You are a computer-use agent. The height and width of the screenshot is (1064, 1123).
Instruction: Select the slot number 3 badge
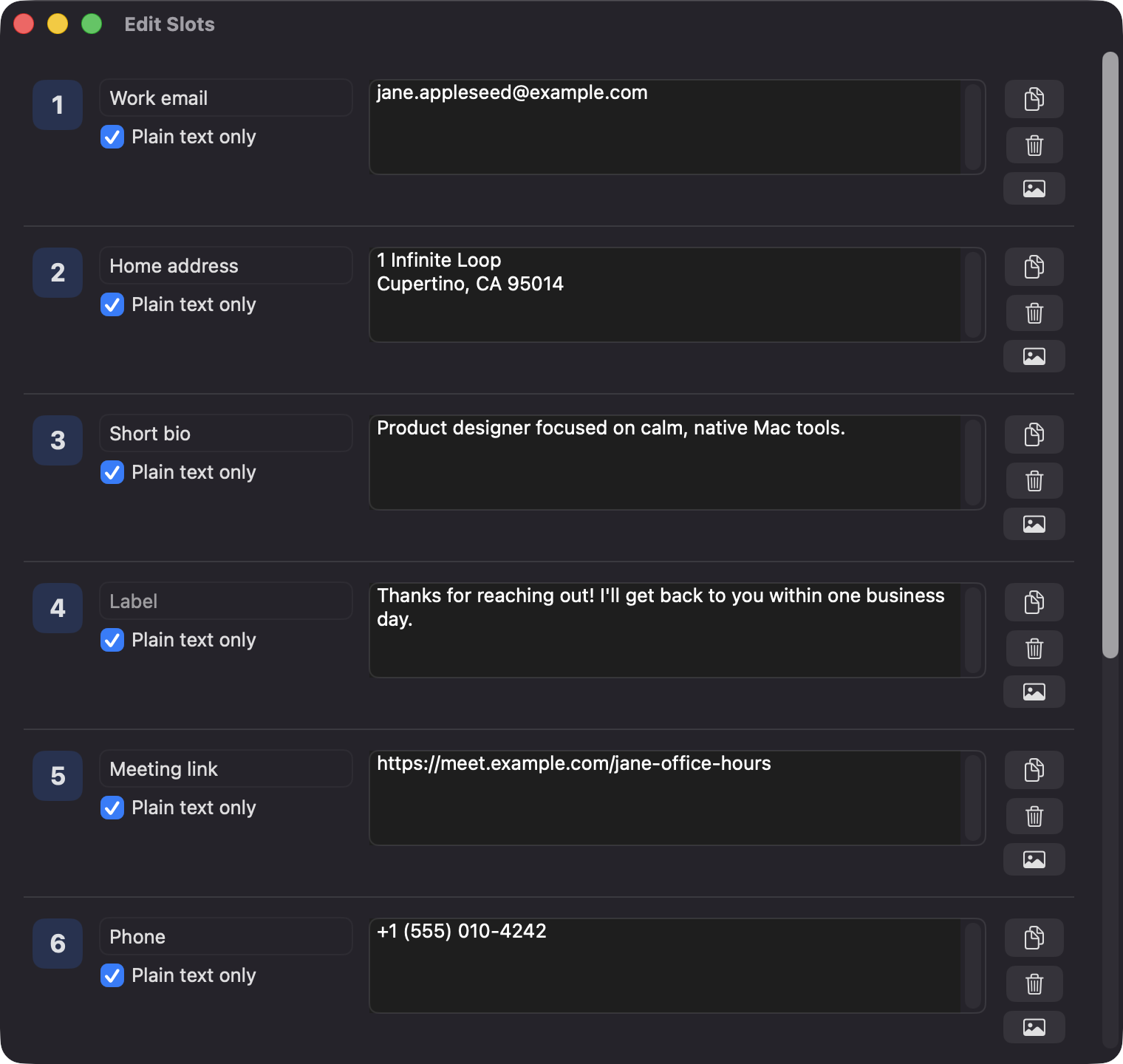click(x=58, y=440)
